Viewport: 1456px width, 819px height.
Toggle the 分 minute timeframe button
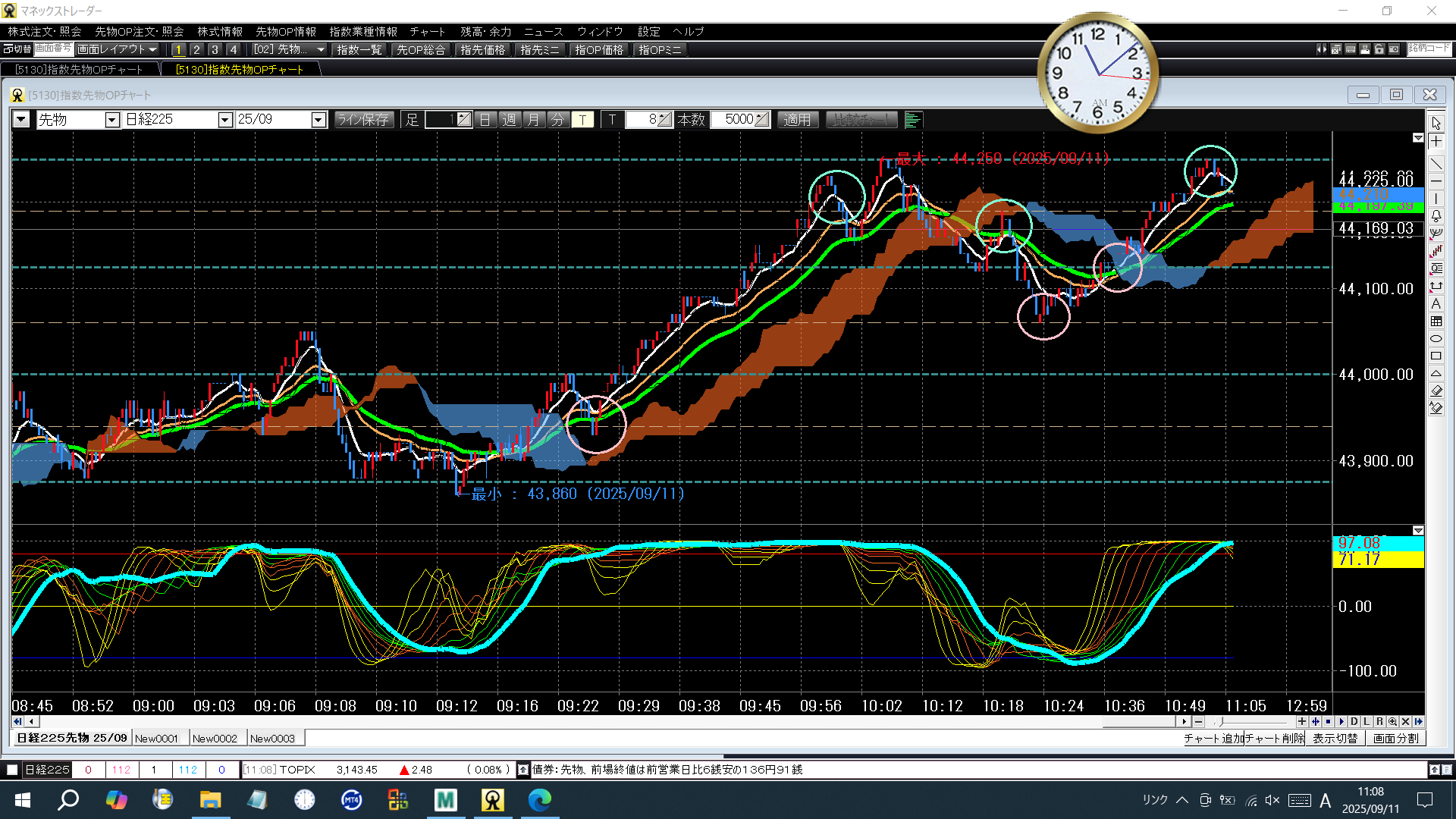[557, 120]
